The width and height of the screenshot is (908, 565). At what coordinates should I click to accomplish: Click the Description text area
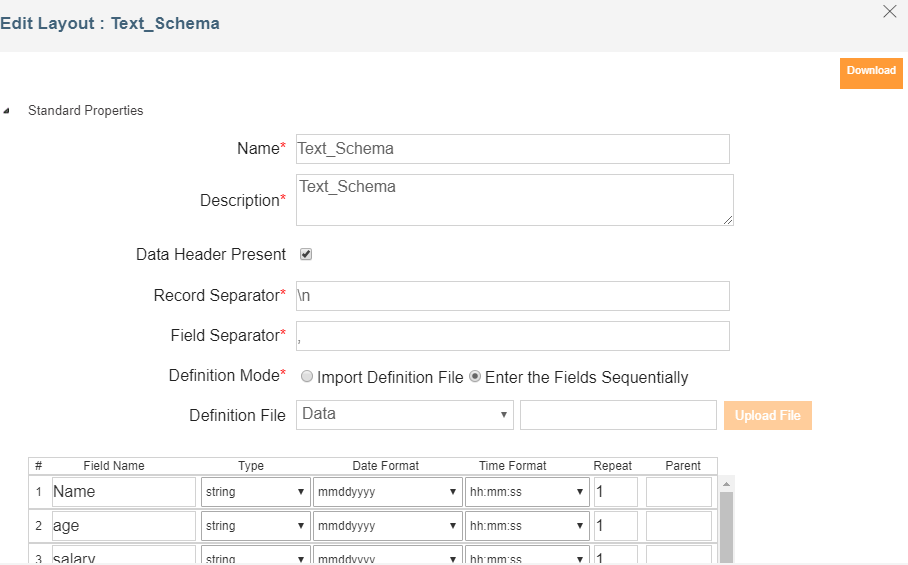coord(514,200)
